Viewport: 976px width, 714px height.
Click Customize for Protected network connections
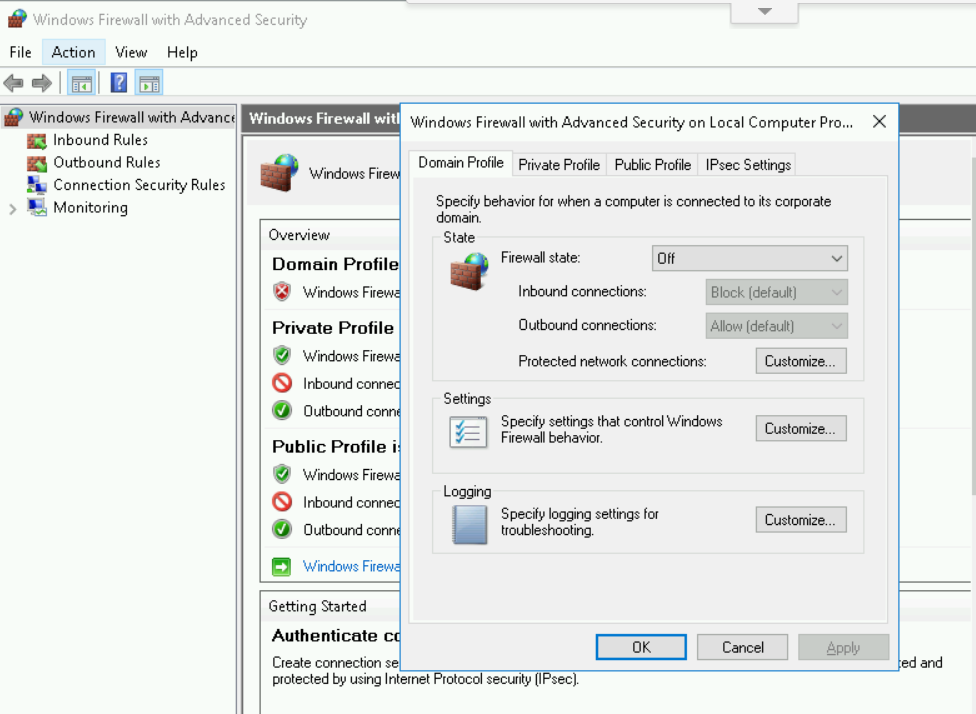(x=800, y=361)
